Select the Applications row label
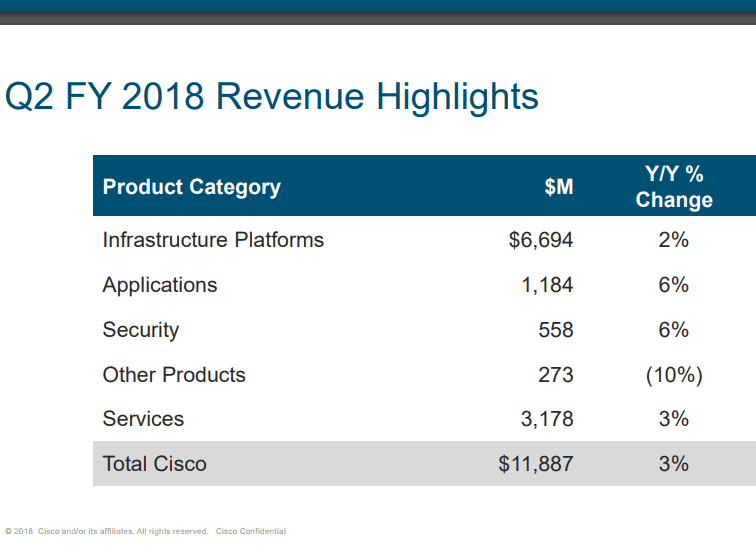The width and height of the screenshot is (756, 552). pos(159,285)
